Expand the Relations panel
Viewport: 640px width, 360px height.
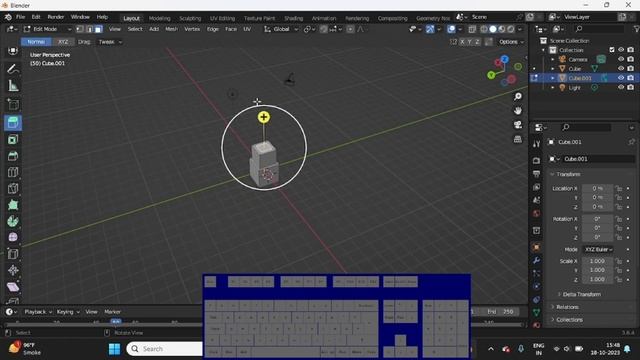(567, 307)
